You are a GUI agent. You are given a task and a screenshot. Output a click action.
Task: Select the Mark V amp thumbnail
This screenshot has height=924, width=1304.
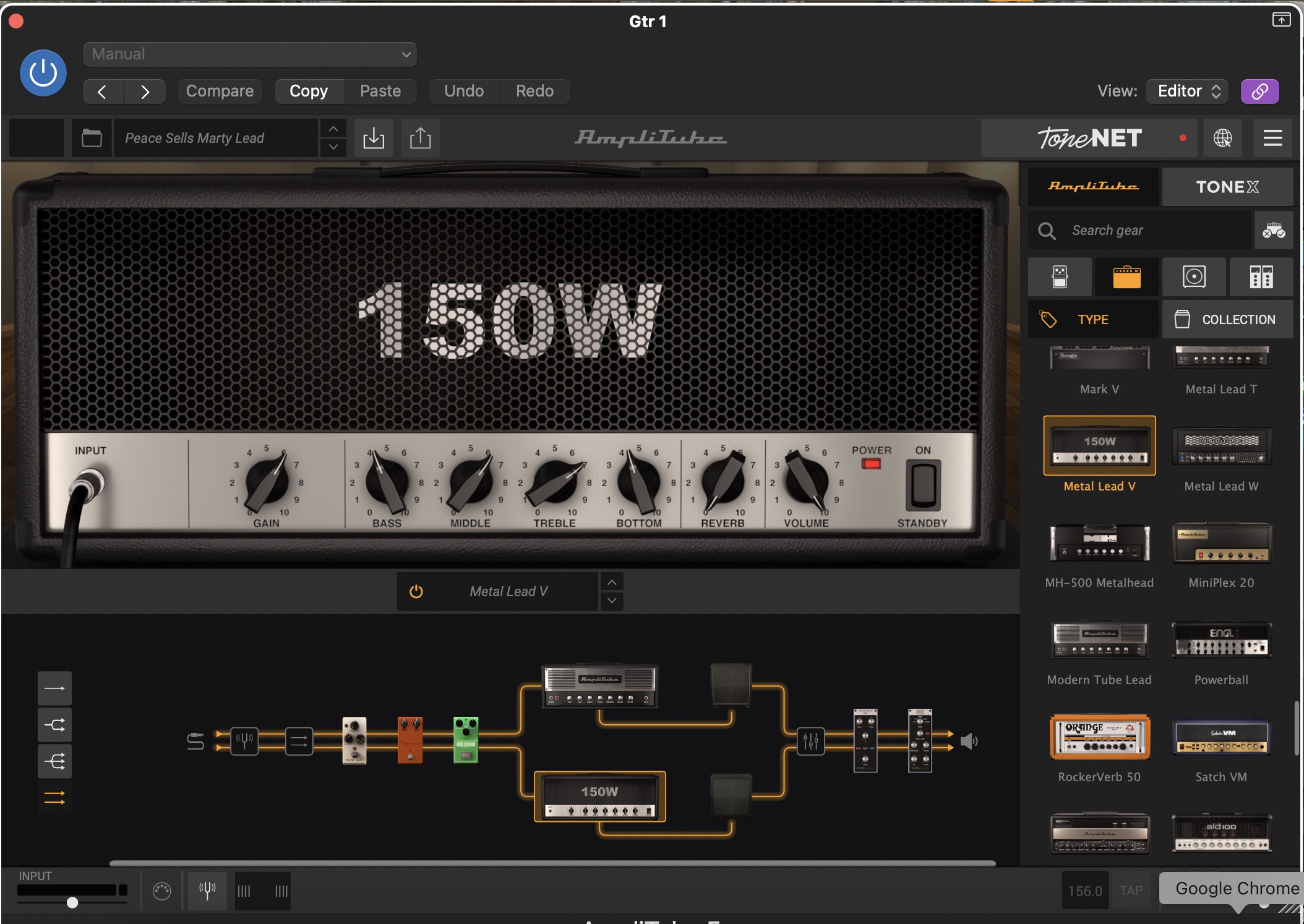coord(1099,358)
